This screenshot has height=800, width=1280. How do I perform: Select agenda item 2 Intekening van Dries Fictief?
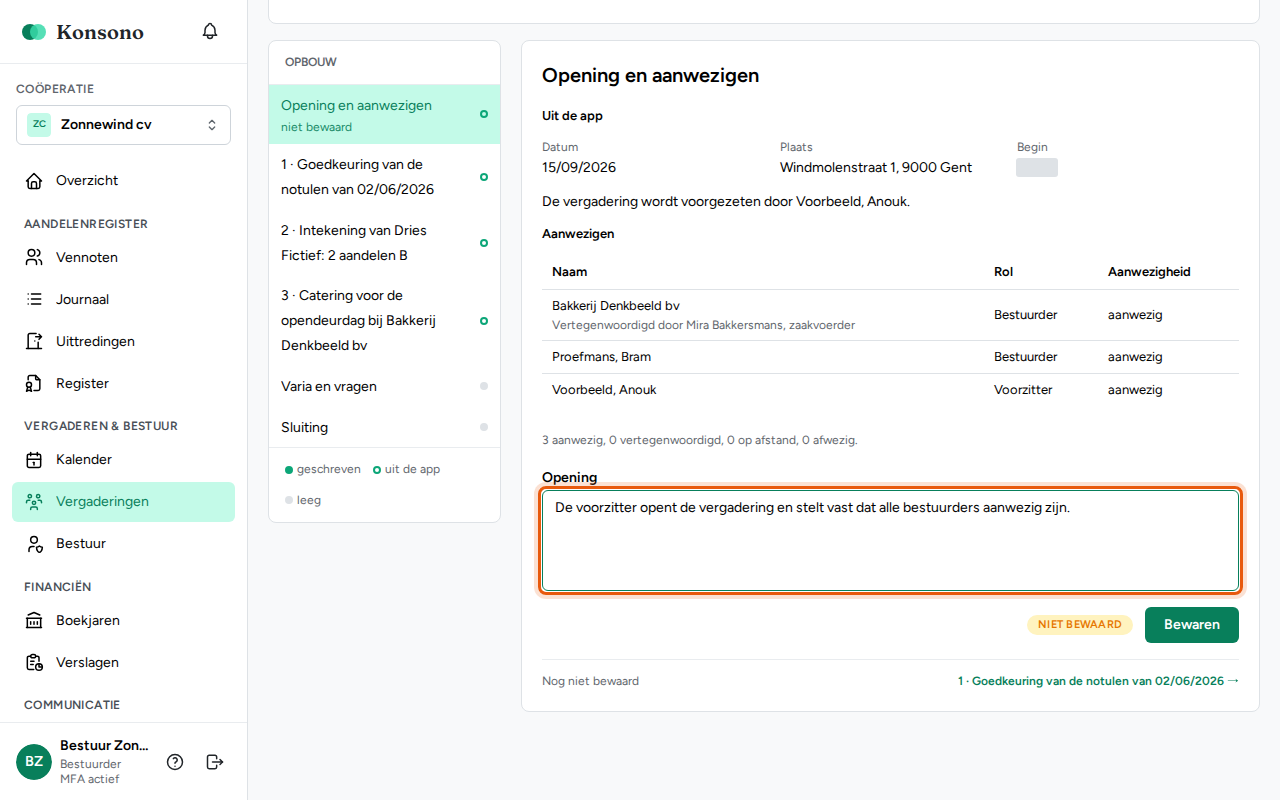click(384, 243)
